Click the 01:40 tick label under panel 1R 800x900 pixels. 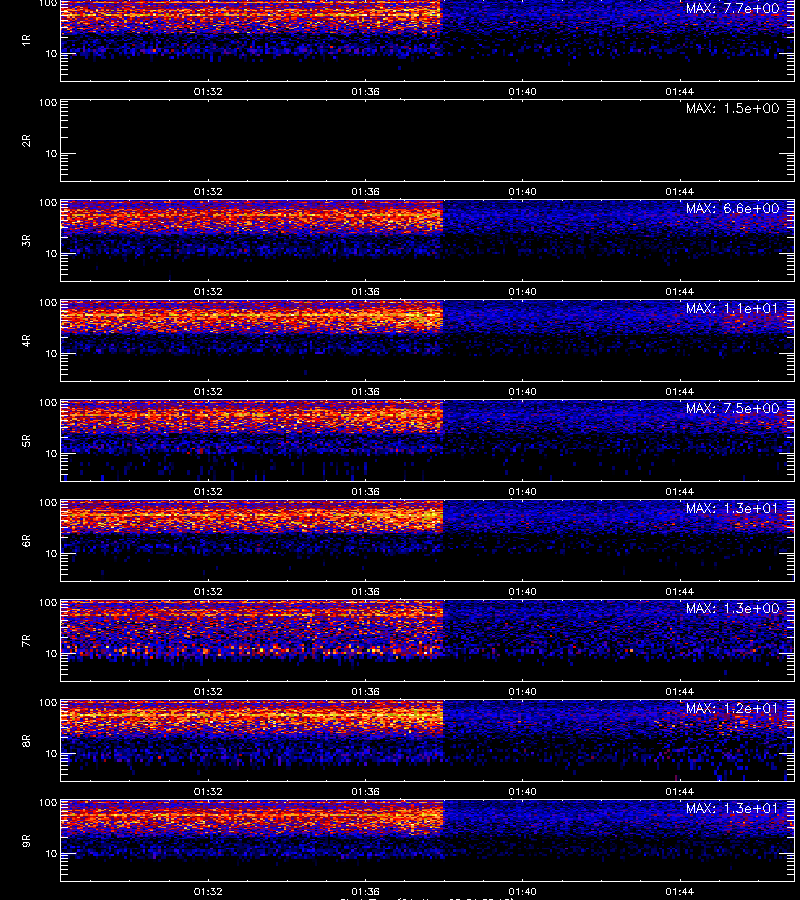[x=522, y=92]
